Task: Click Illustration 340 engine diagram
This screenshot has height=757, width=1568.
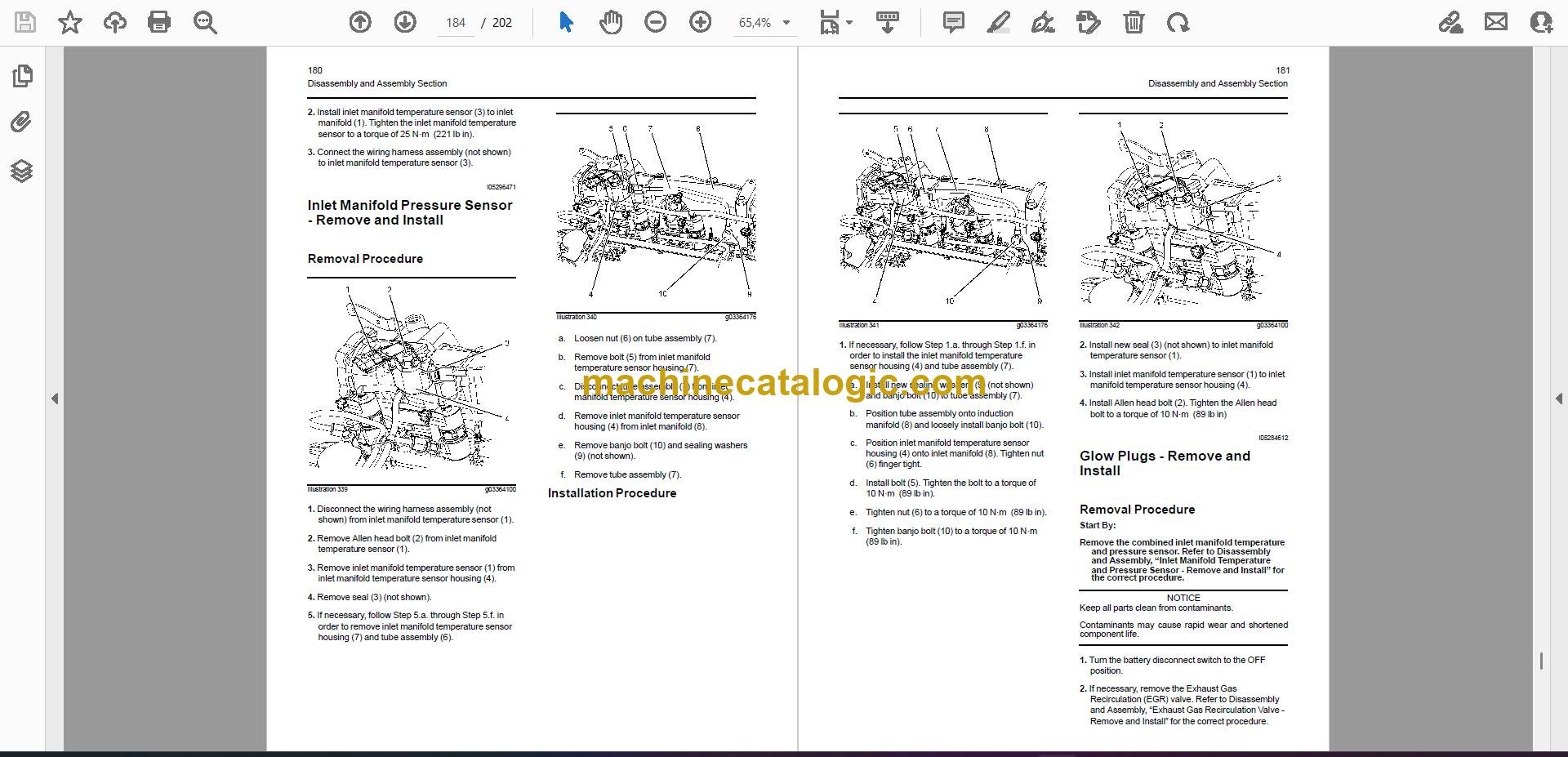Action: [656, 212]
